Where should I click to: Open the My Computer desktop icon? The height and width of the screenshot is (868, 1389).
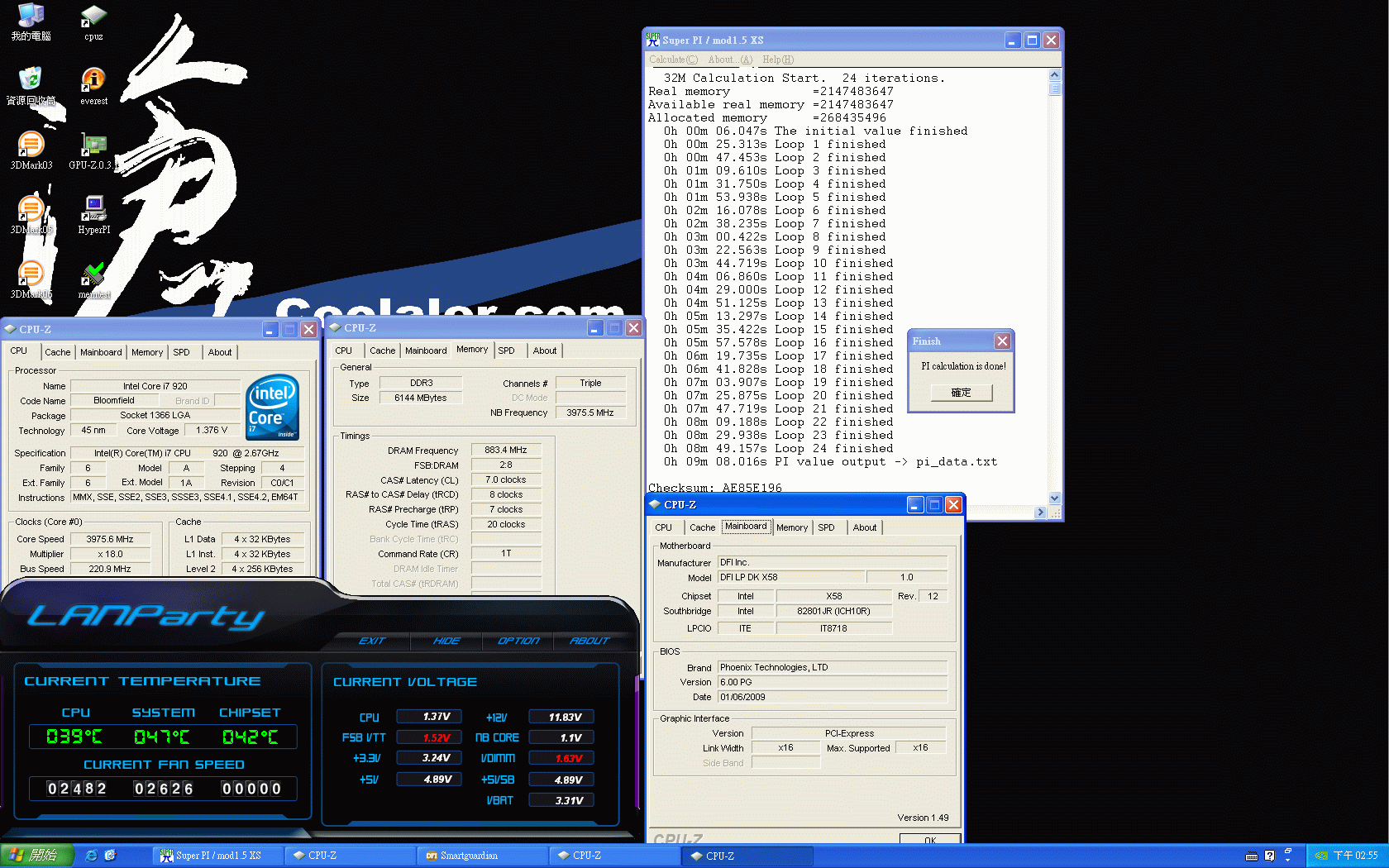click(x=31, y=22)
